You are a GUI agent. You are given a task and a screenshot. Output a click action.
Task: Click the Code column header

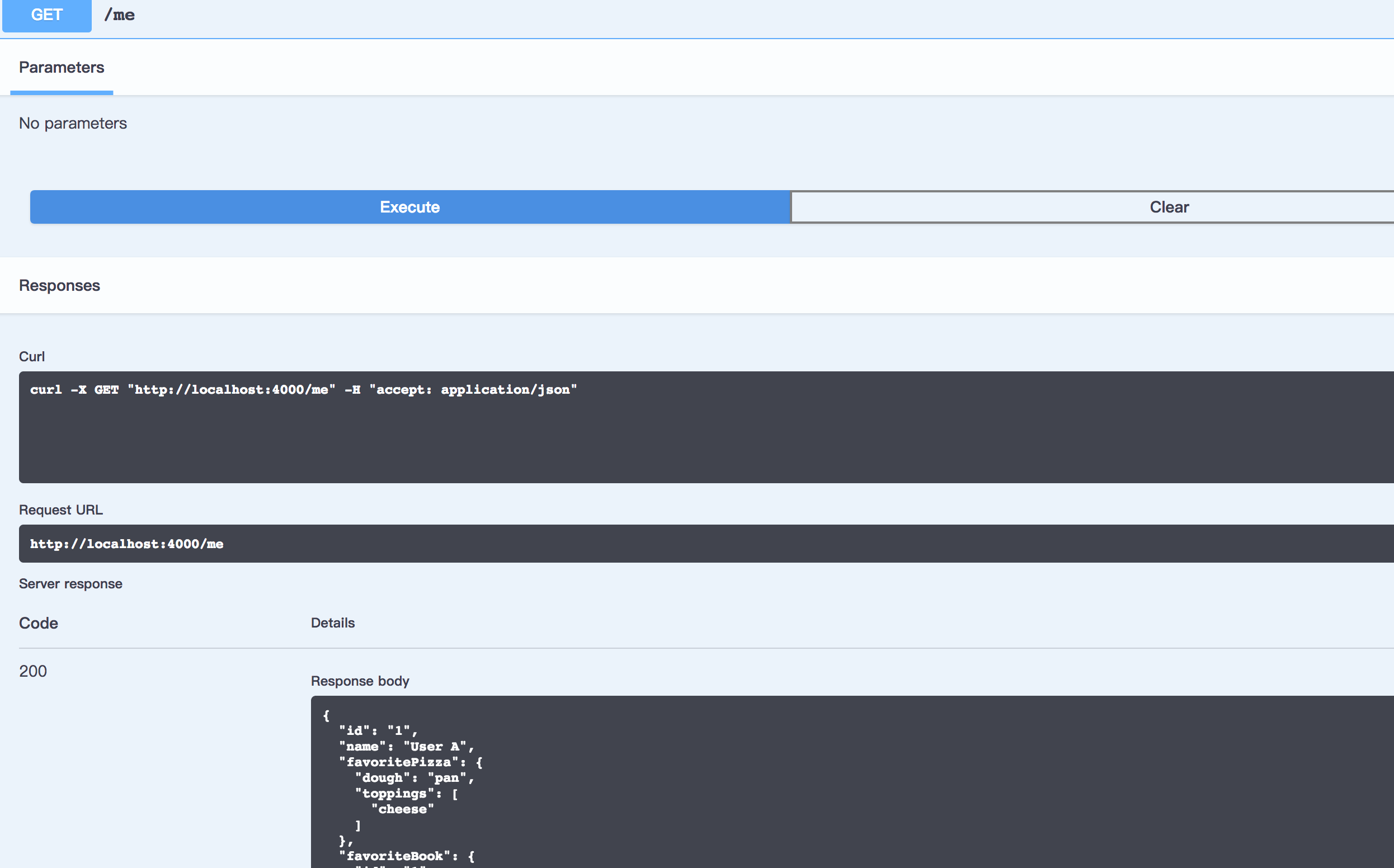pos(39,623)
